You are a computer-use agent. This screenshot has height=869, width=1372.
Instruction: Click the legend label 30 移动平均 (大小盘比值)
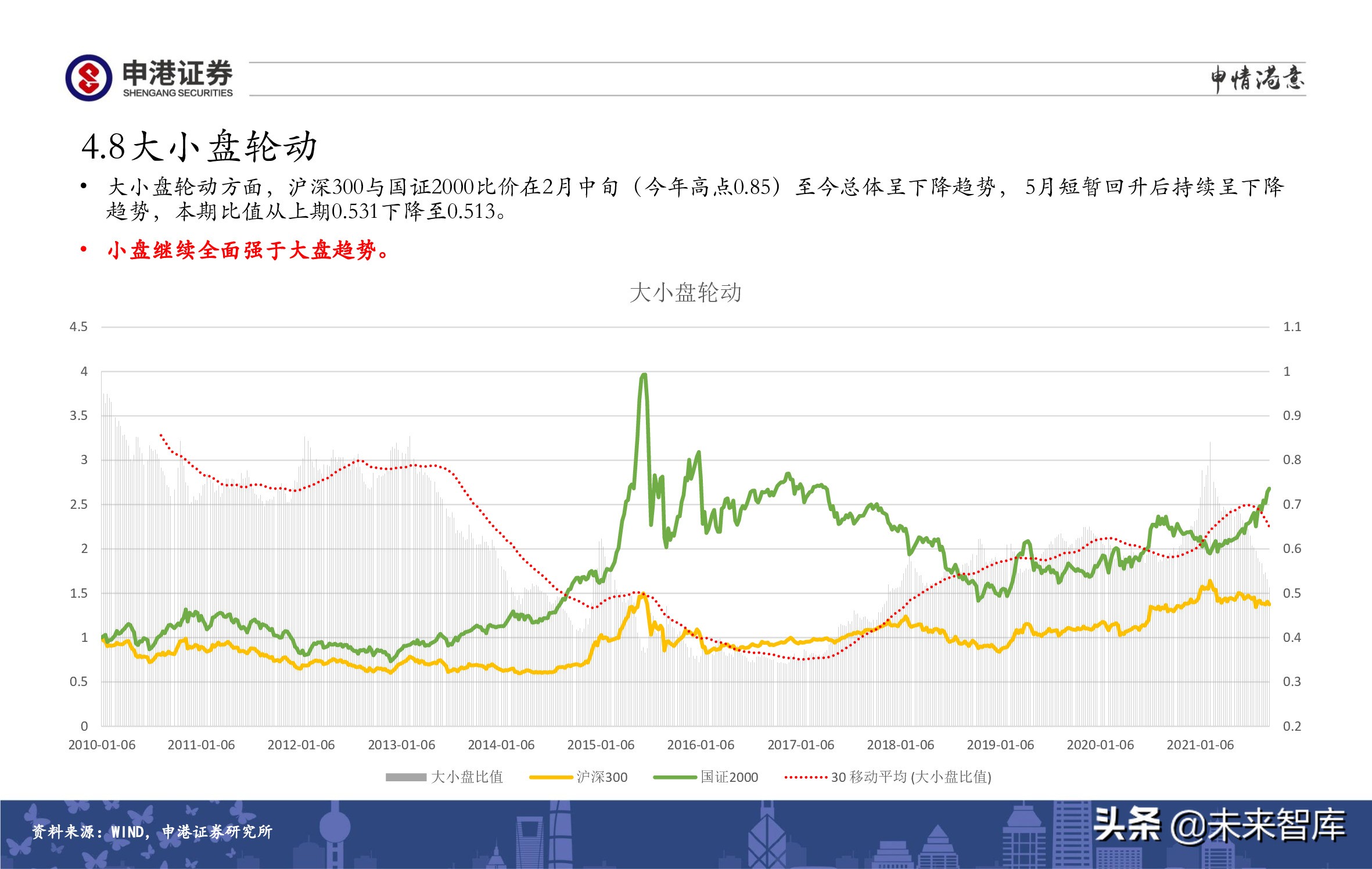click(x=911, y=777)
